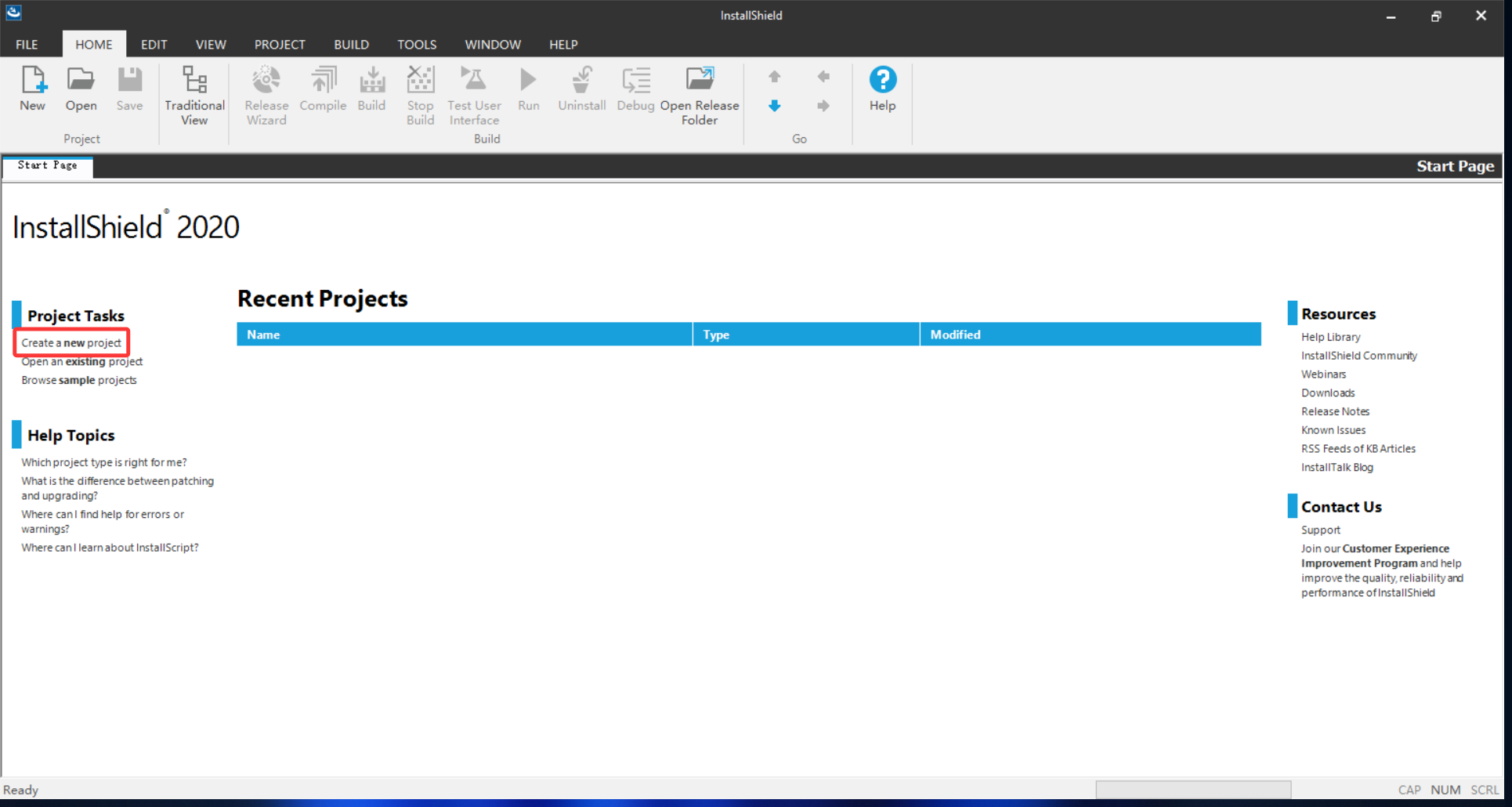Click the Go forward right arrow
Image resolution: width=1512 pixels, height=807 pixels.
pyautogui.click(x=823, y=106)
